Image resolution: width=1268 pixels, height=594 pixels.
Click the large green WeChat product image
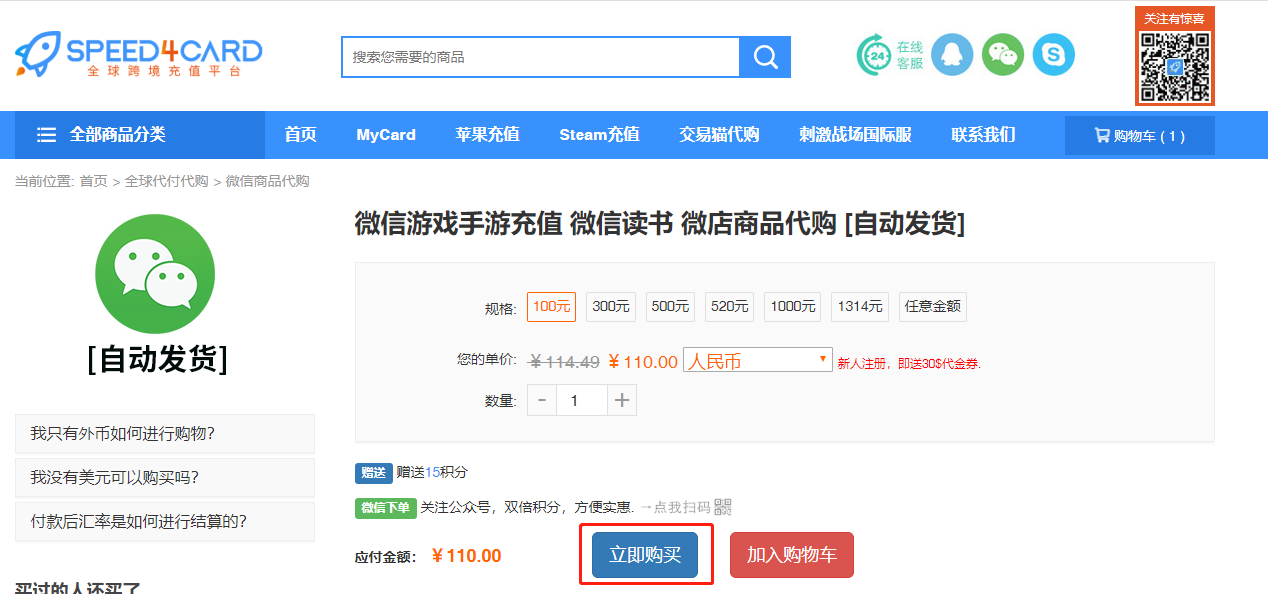[x=155, y=274]
